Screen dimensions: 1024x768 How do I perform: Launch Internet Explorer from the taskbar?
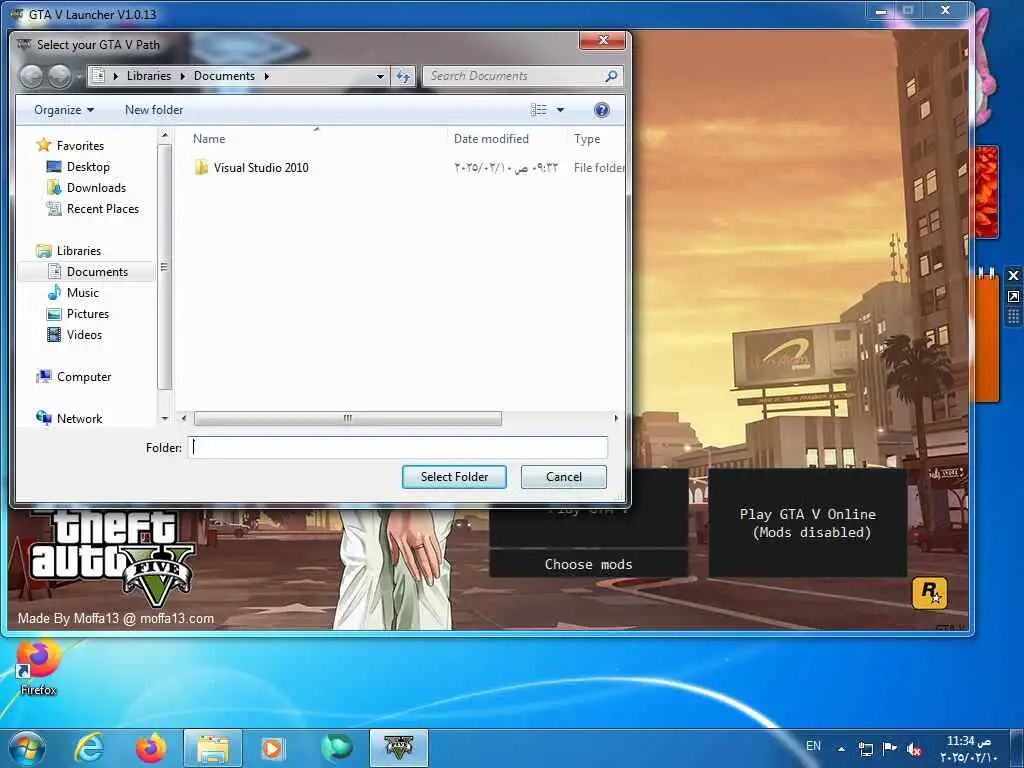(89, 748)
